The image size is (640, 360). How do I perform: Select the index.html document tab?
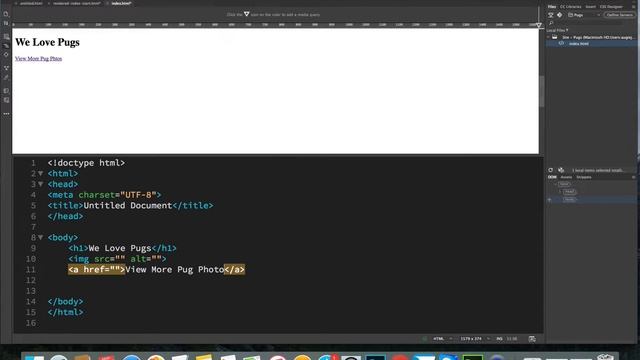pos(121,3)
